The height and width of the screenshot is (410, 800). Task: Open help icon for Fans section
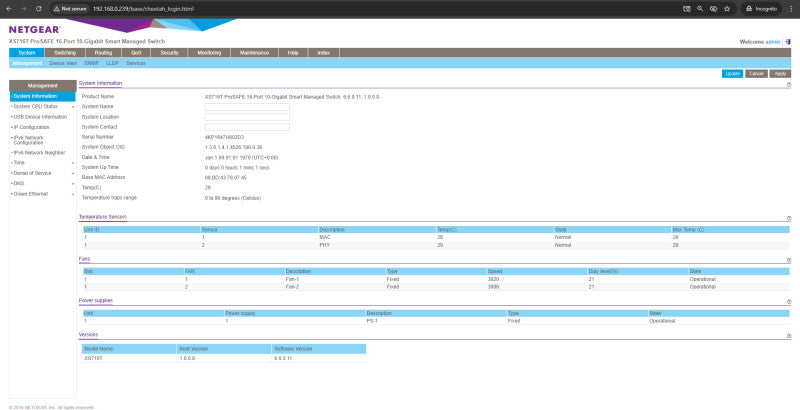click(789, 261)
